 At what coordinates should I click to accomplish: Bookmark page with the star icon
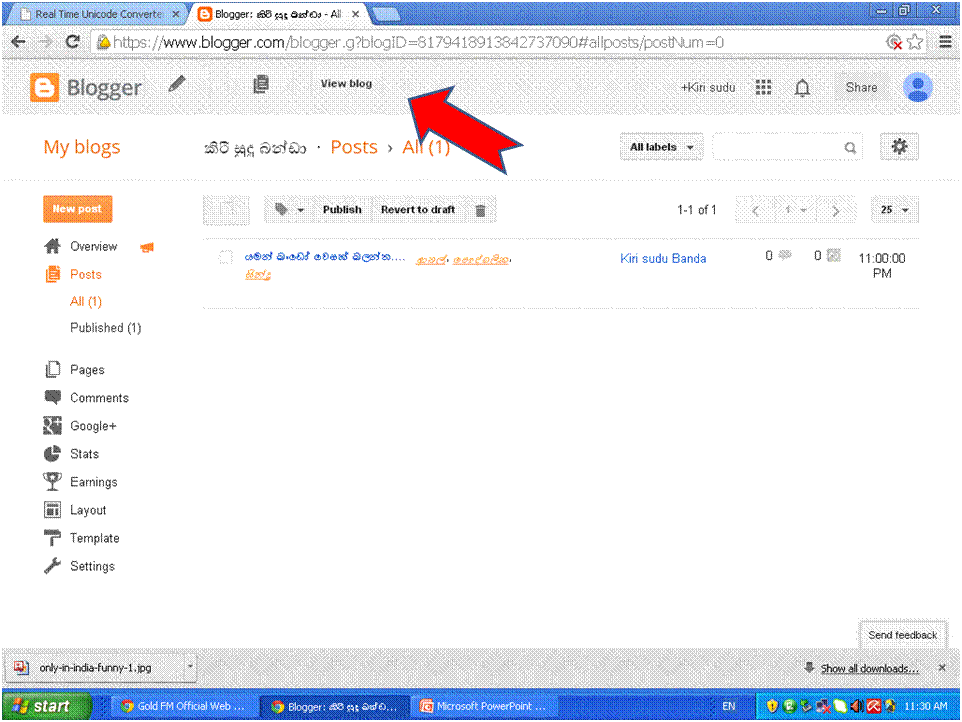coord(915,42)
